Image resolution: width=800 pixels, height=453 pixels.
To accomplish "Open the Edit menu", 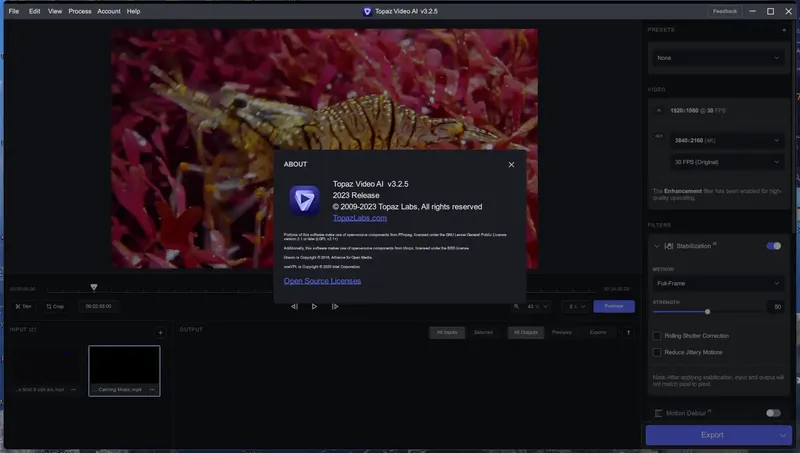I will [x=35, y=11].
